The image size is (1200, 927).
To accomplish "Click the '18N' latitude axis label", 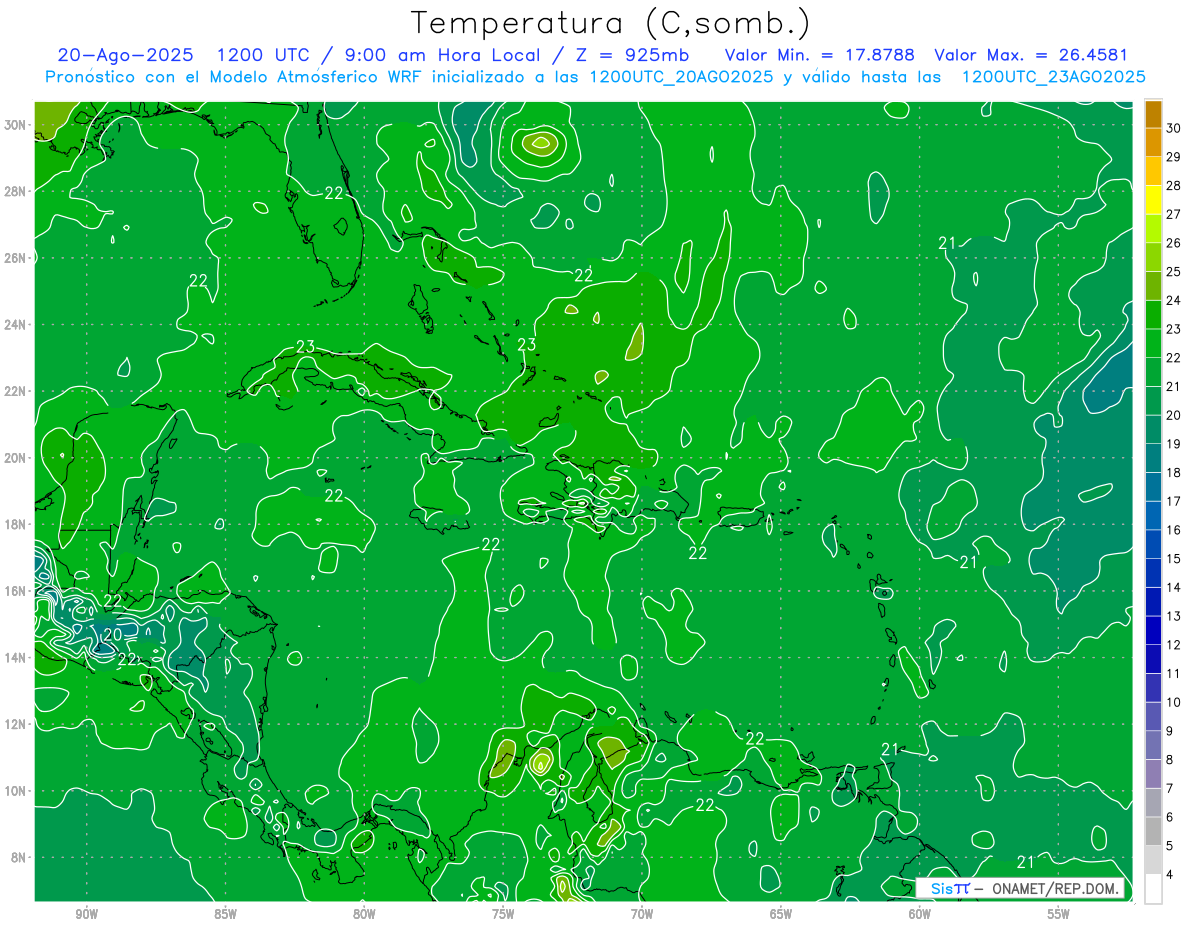I will coord(15,524).
